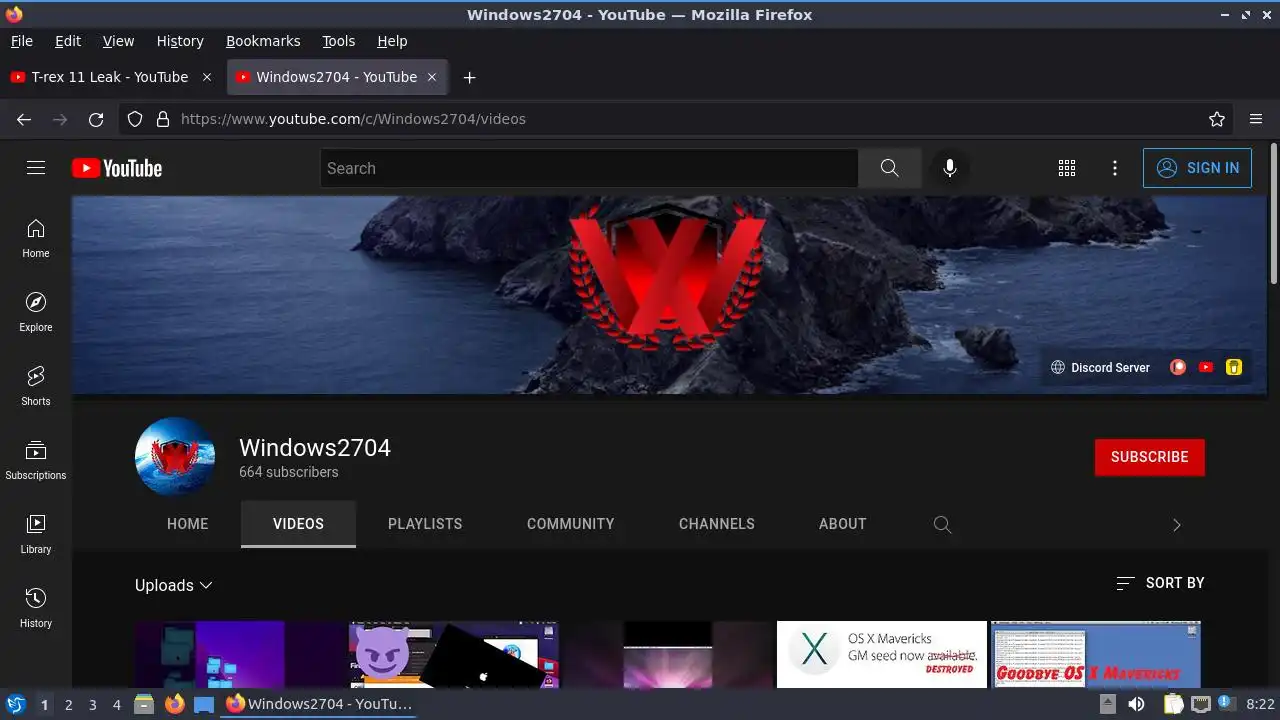Open YouTube settings three-dot menu
Screen dimensions: 1280x720
[1115, 168]
